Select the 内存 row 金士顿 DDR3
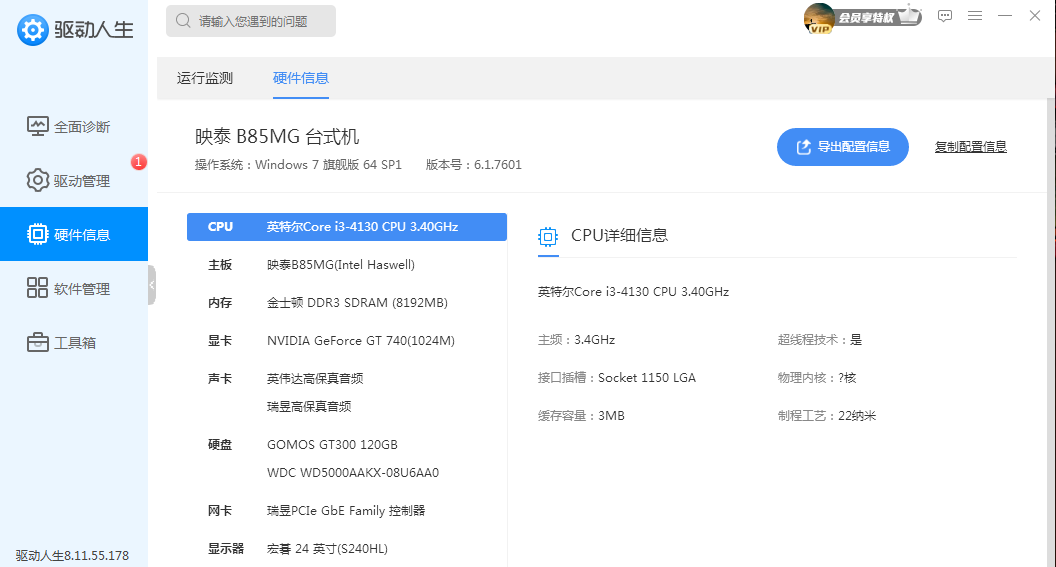This screenshot has height=567, width=1056. (x=347, y=302)
